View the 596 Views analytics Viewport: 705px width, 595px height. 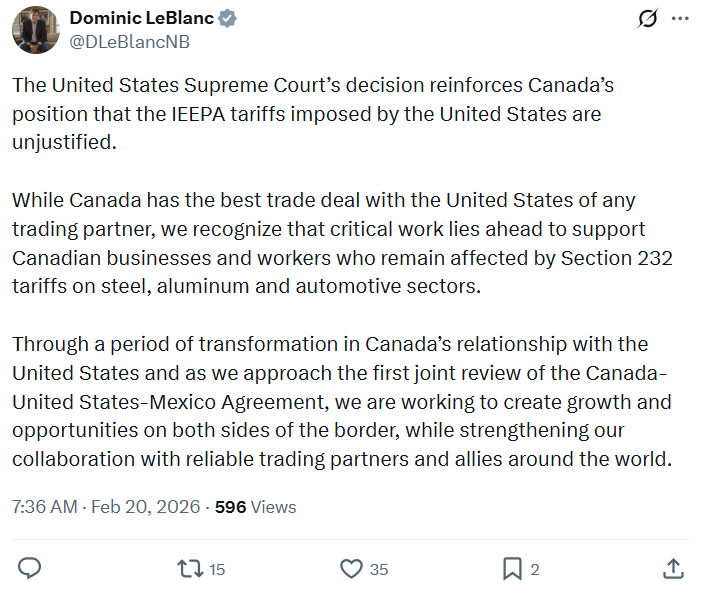[x=255, y=507]
